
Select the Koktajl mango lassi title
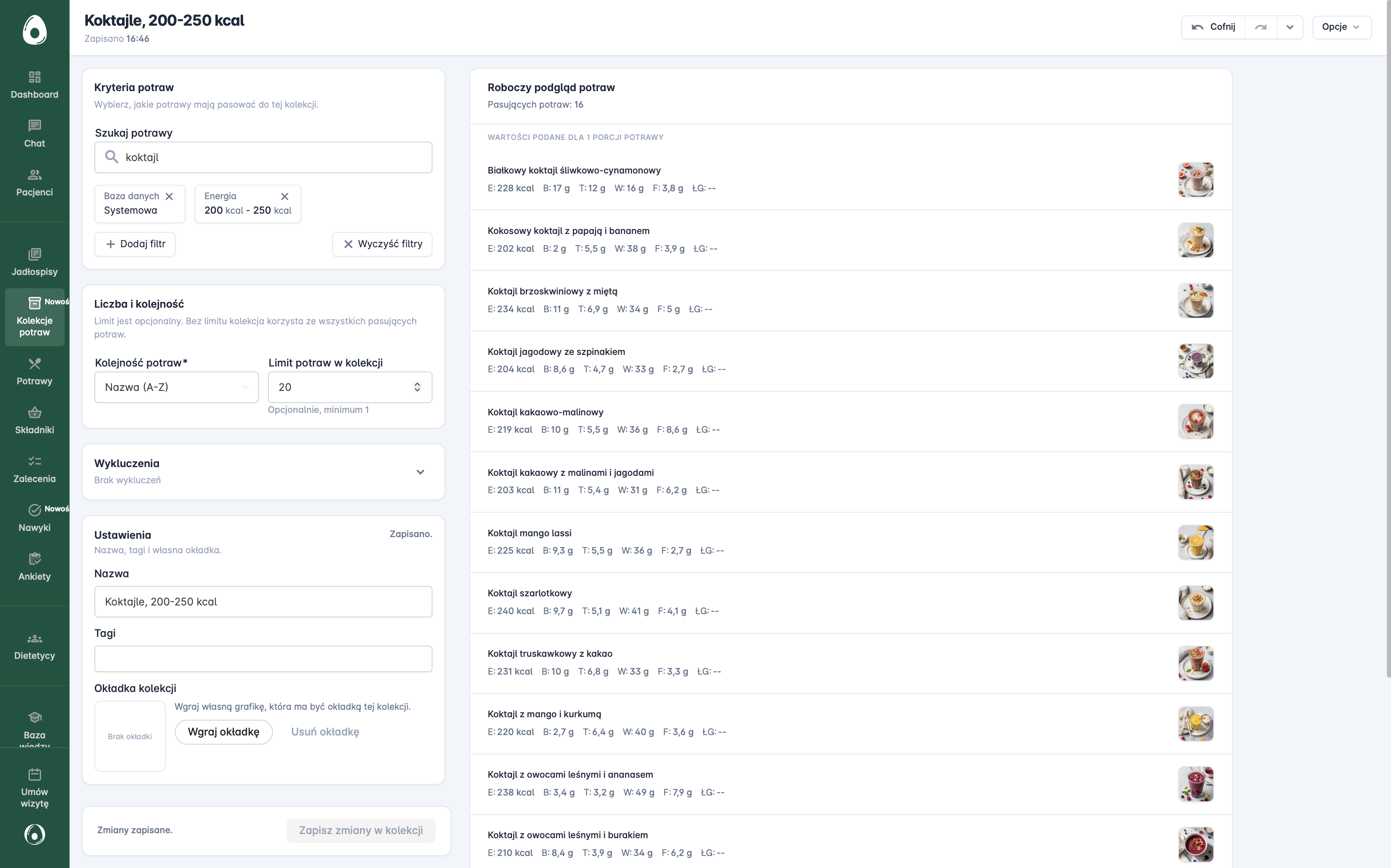[x=529, y=533]
